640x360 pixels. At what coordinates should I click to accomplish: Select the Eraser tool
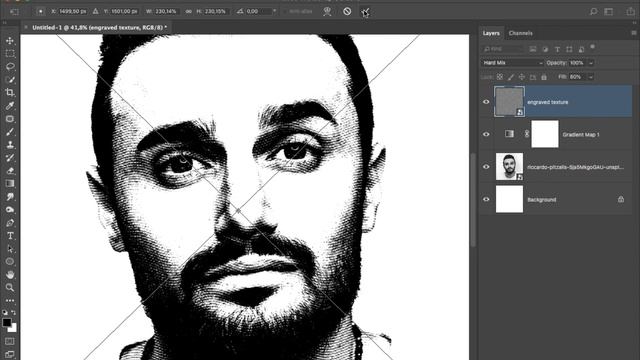(10, 171)
